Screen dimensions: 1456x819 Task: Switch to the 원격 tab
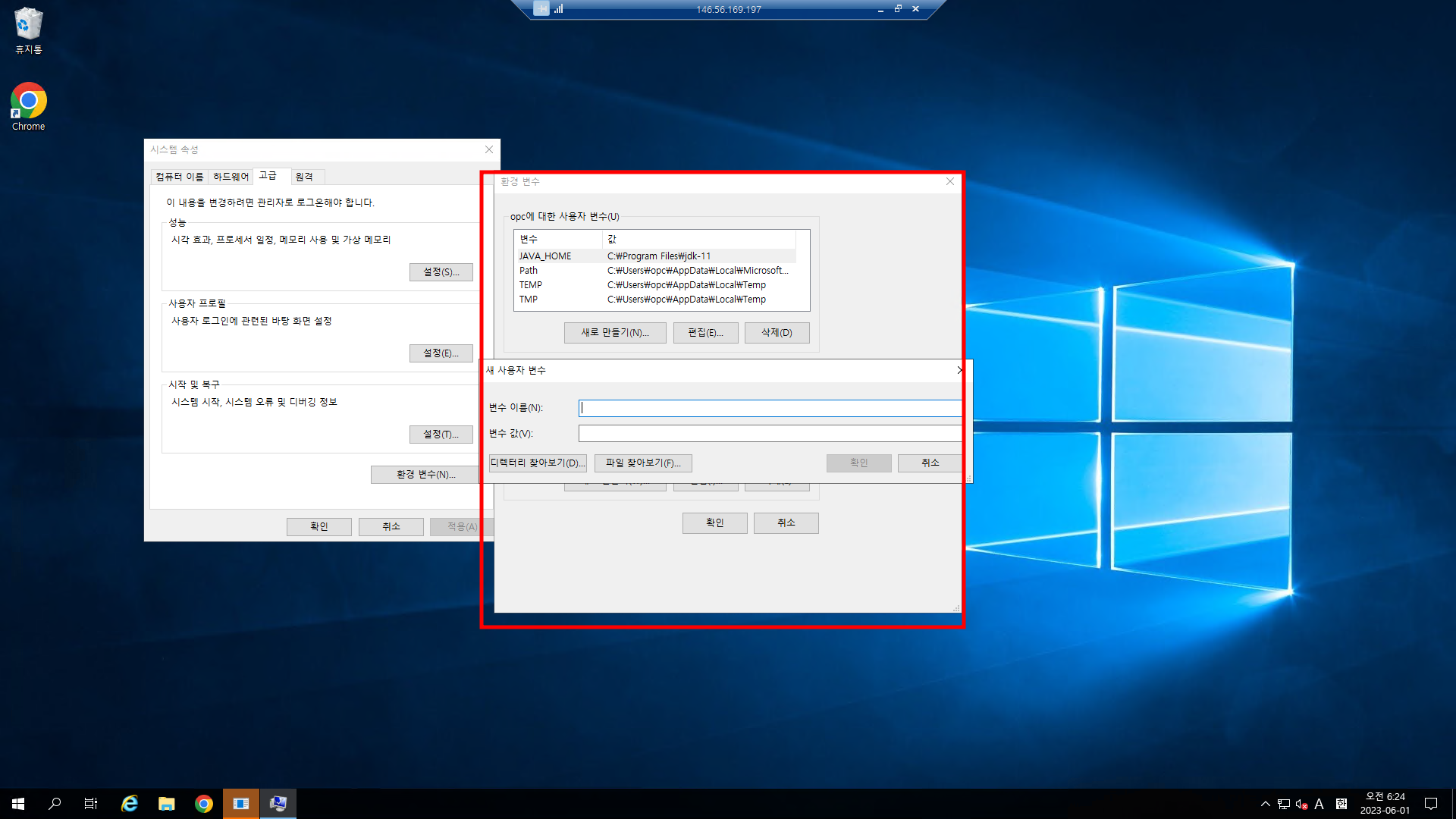[x=304, y=177]
